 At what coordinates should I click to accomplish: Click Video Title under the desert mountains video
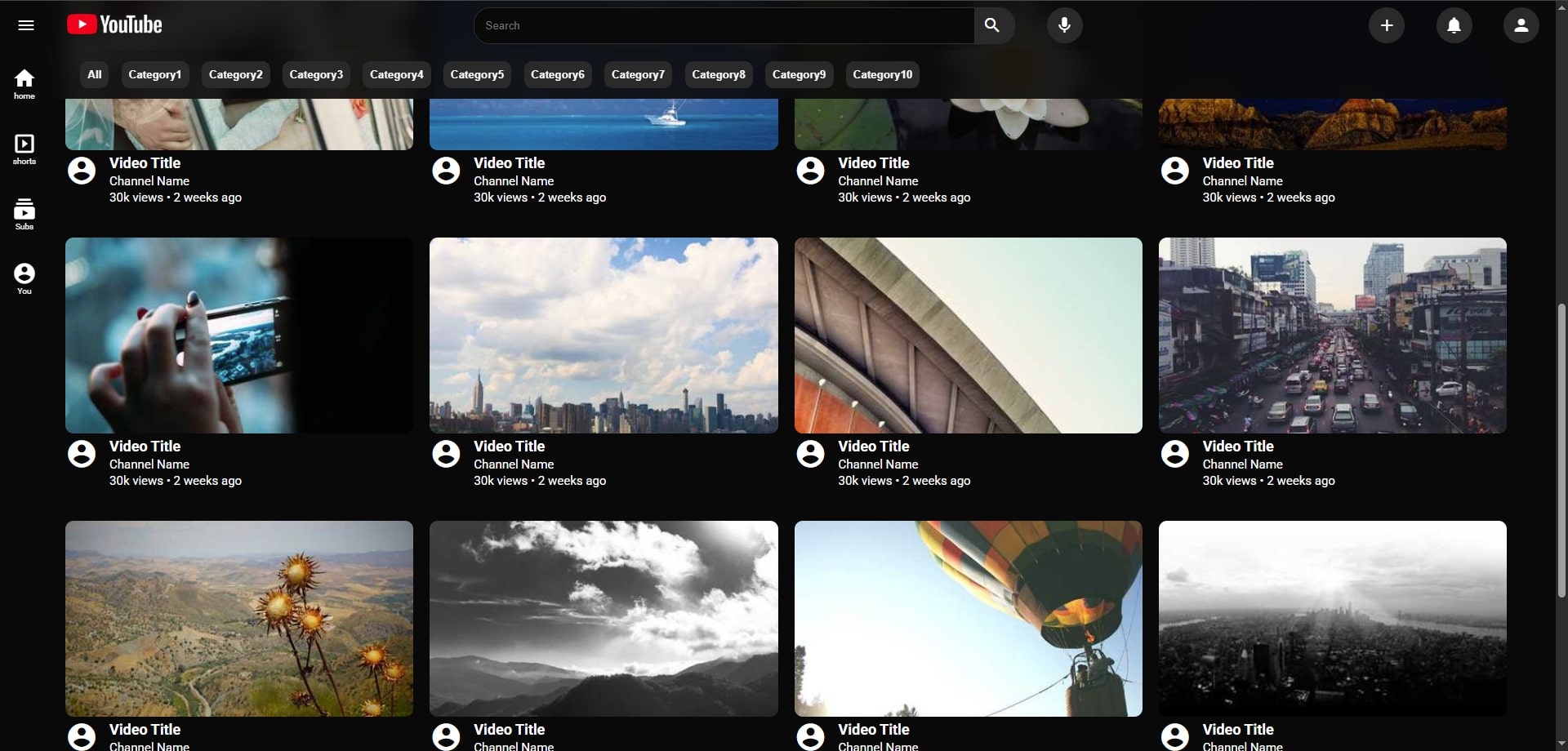pos(1238,163)
